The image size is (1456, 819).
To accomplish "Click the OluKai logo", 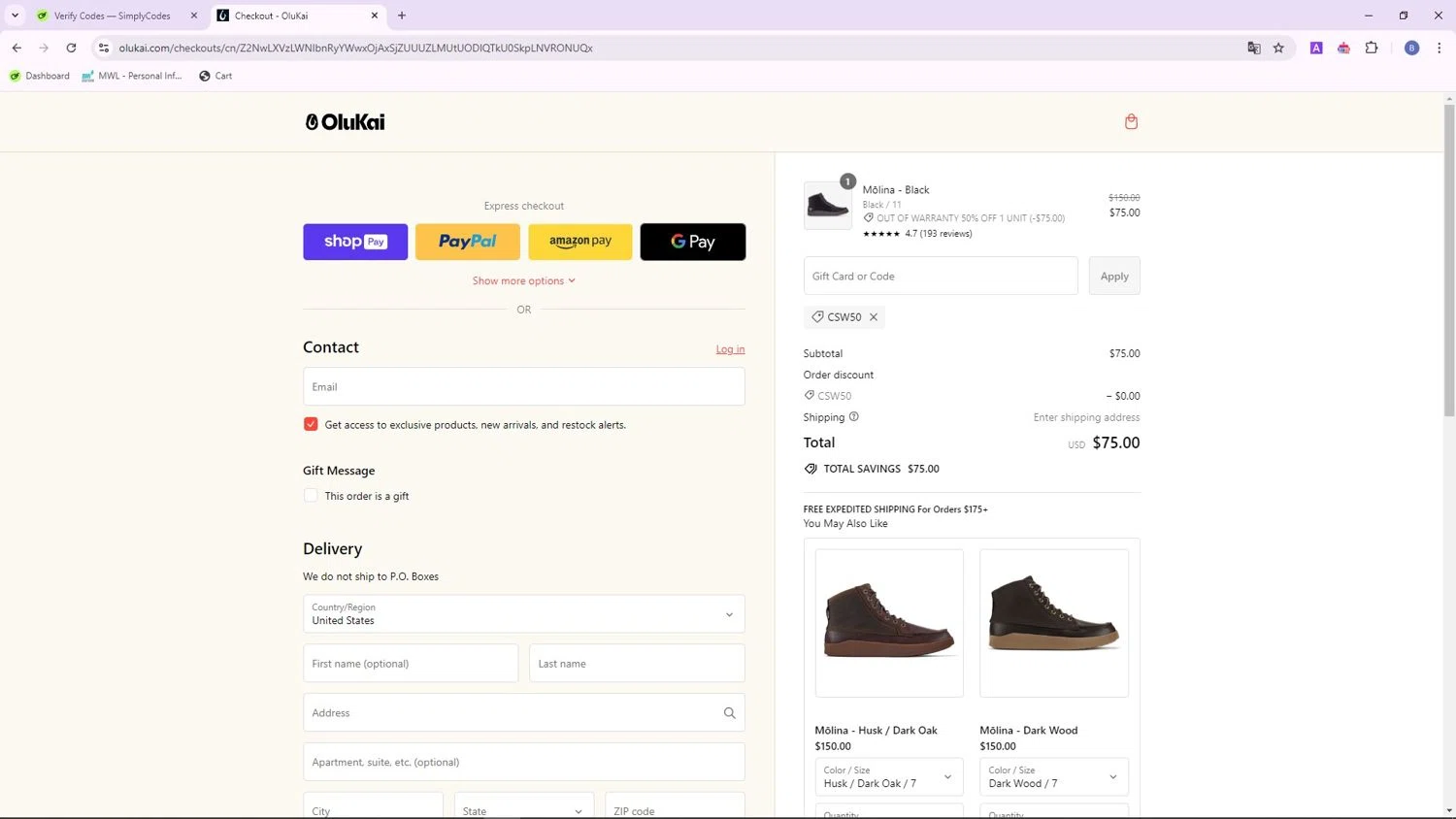I will (346, 121).
